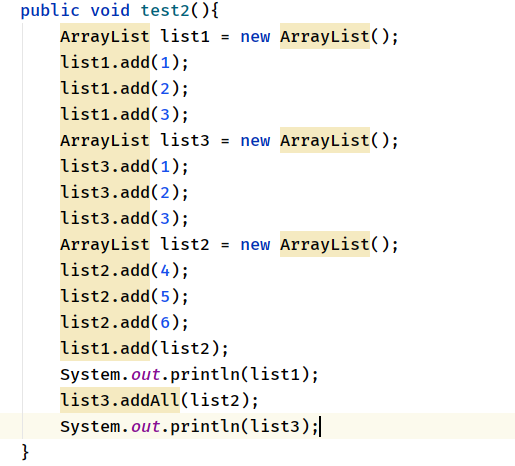Click the line 'list3.add(1);'
This screenshot has width=515, height=466.
tap(124, 167)
